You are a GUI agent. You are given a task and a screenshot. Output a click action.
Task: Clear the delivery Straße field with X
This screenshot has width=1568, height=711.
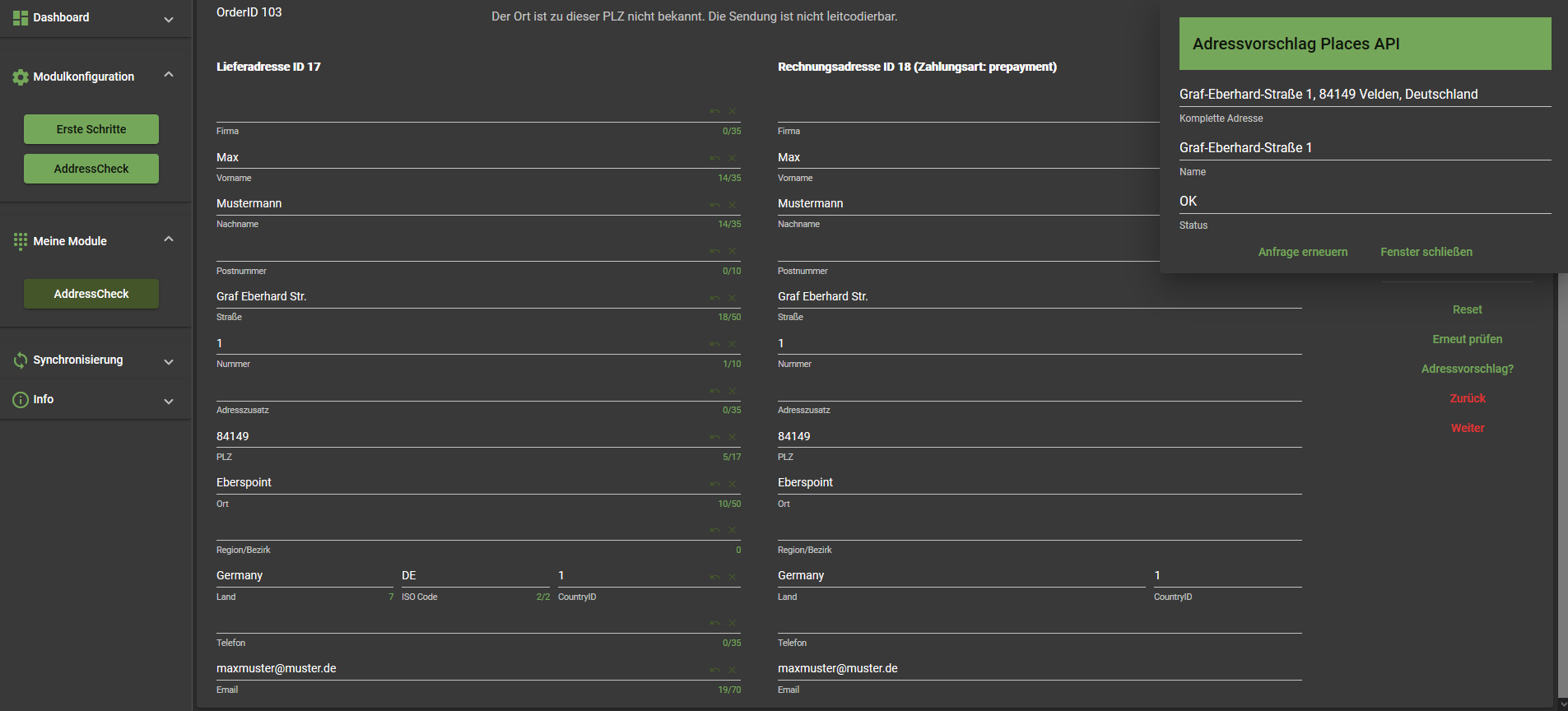(x=732, y=298)
